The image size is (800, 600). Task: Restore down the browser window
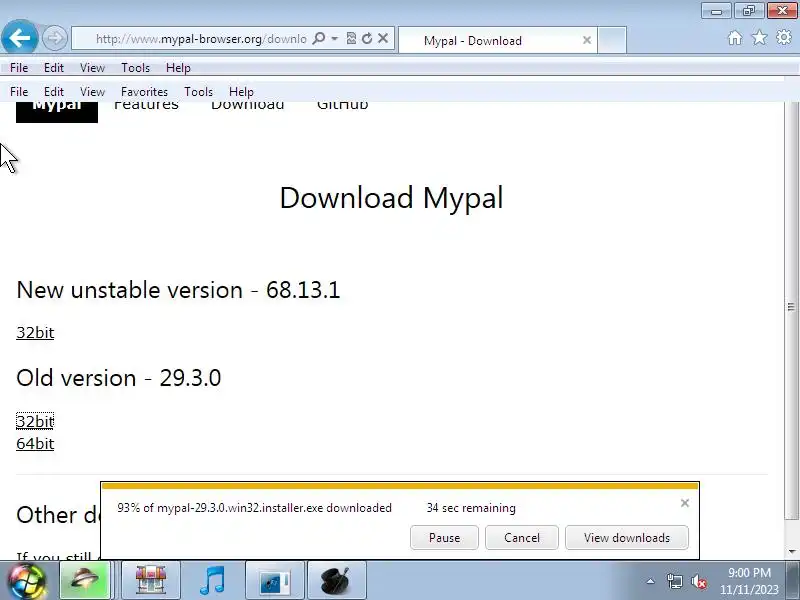(x=749, y=10)
